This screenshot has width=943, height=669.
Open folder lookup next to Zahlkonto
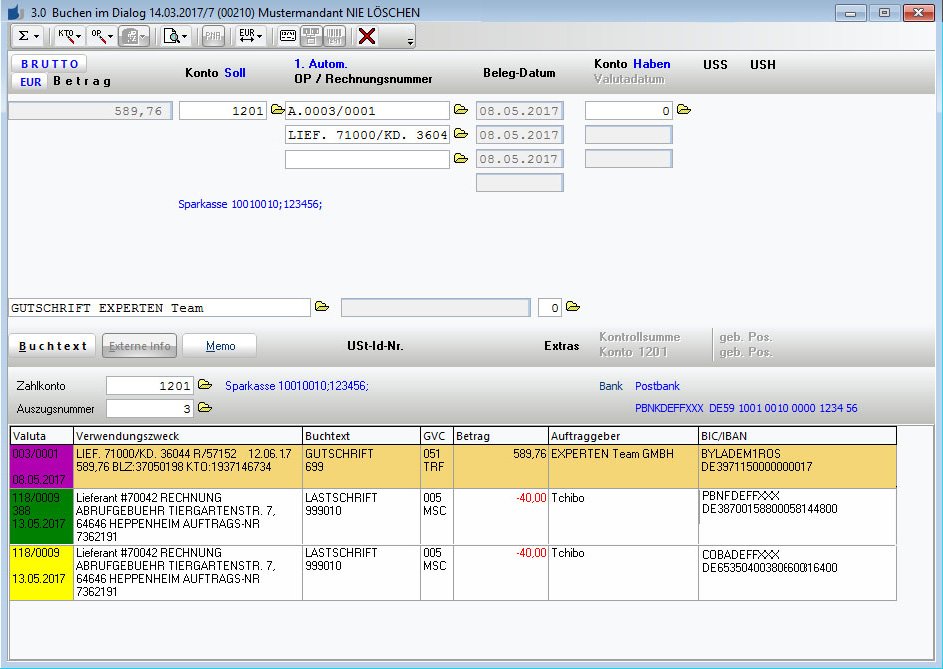pyautogui.click(x=205, y=384)
